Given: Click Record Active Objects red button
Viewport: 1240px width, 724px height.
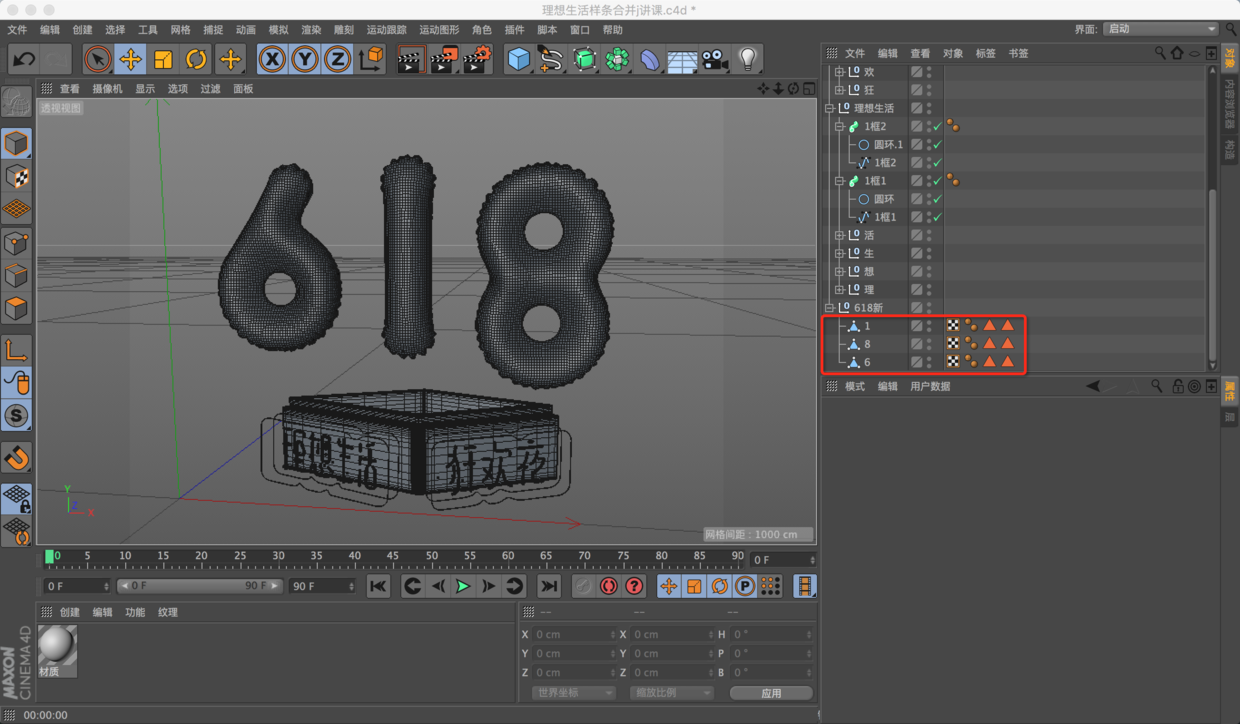Looking at the screenshot, I should (608, 586).
